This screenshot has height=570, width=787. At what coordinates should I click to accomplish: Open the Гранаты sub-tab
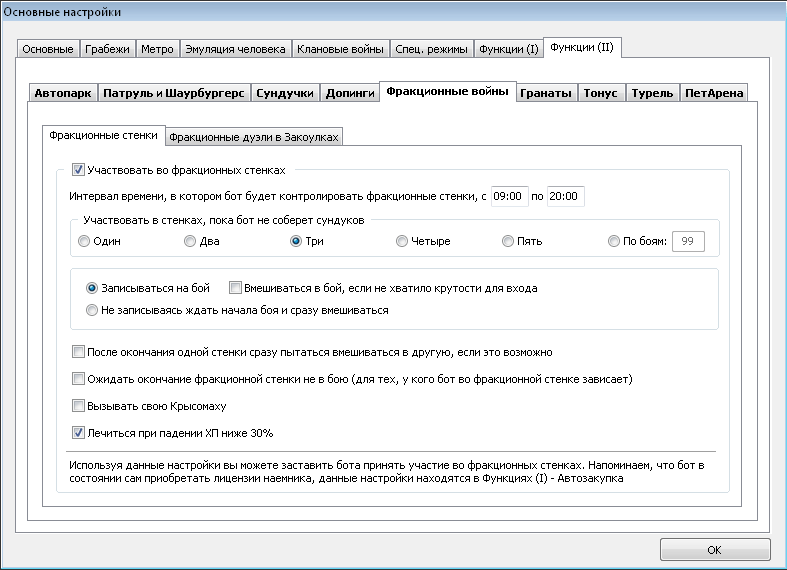coord(546,93)
